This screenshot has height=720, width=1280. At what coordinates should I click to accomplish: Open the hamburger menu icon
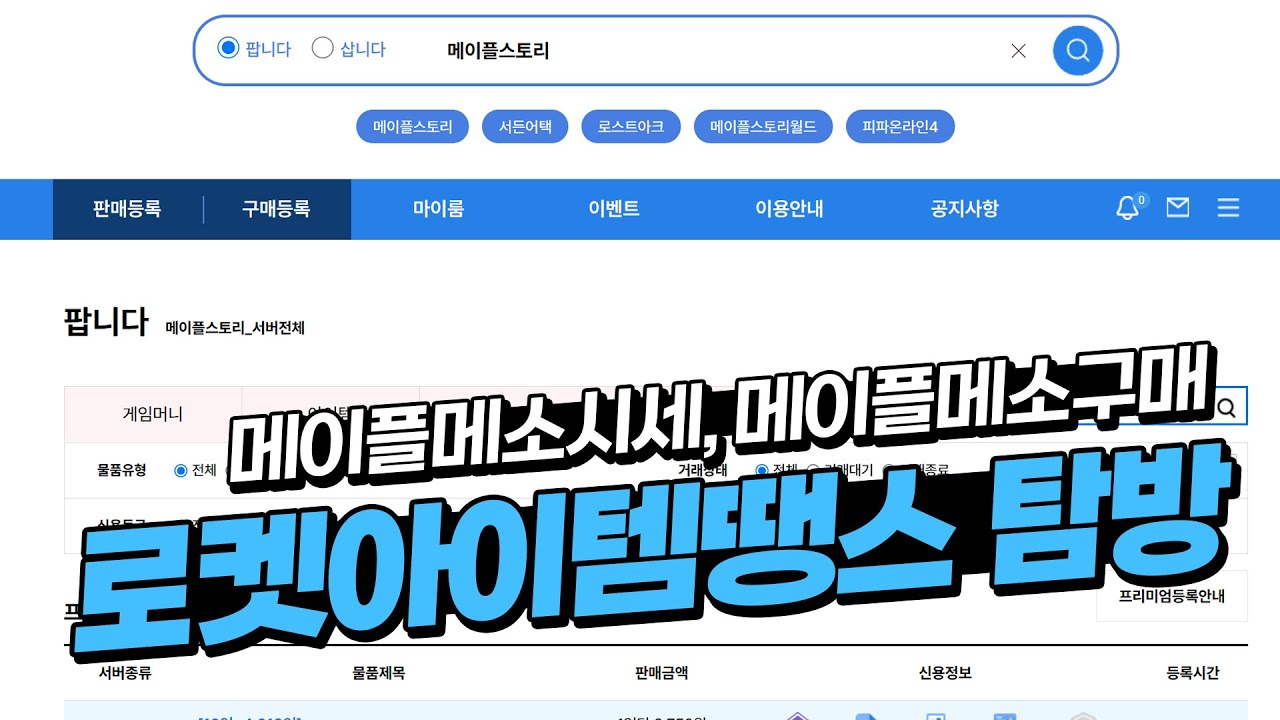[1228, 208]
